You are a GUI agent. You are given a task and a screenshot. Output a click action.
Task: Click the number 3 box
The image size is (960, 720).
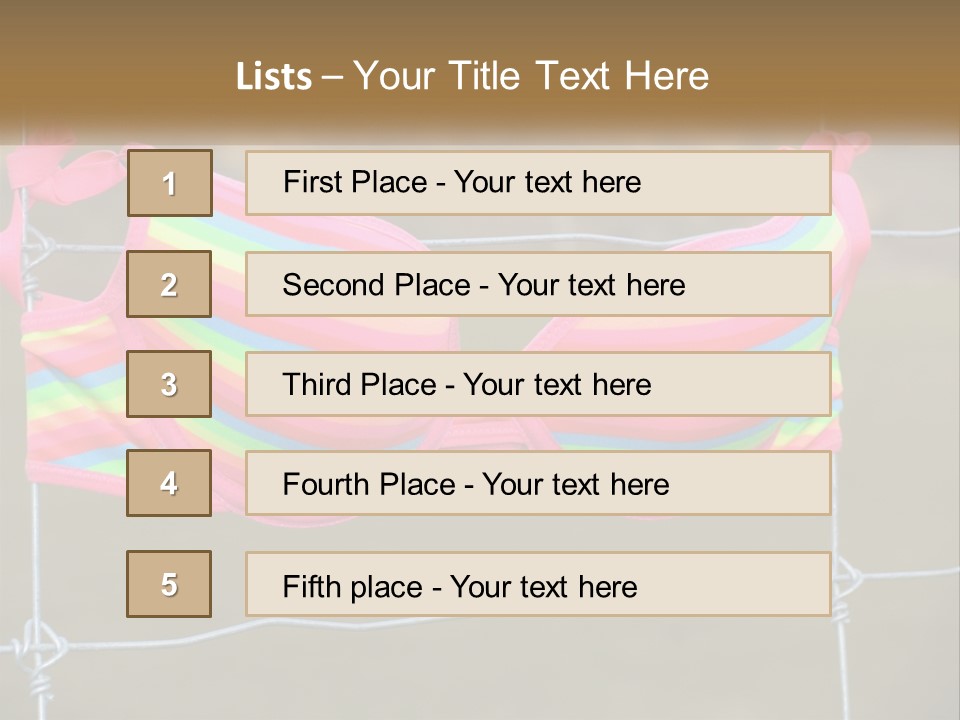(x=169, y=384)
